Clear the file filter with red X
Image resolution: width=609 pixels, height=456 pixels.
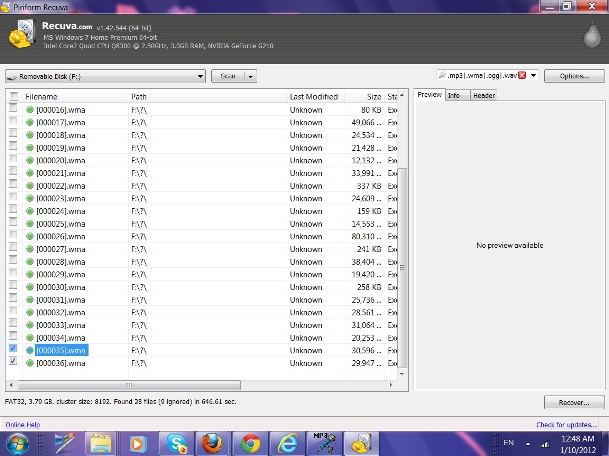pyautogui.click(x=522, y=76)
